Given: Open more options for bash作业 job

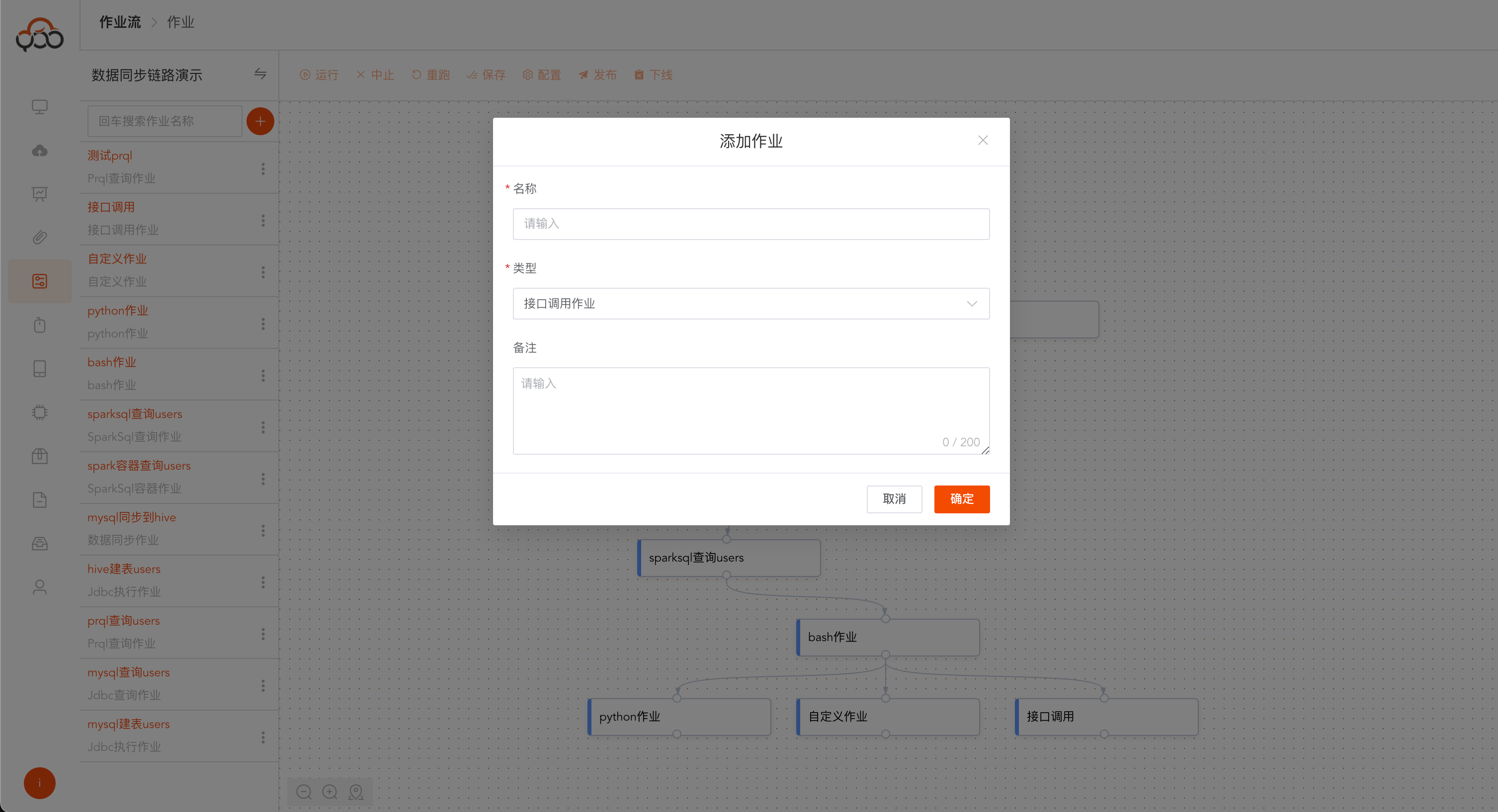Looking at the screenshot, I should click(x=263, y=376).
